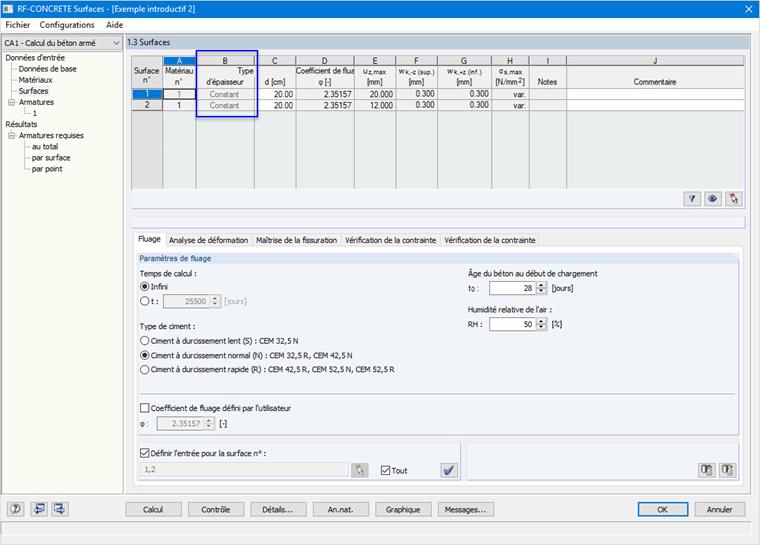This screenshot has height=545, width=760.
Task: Click the eye view mode icon
Action: [712, 199]
